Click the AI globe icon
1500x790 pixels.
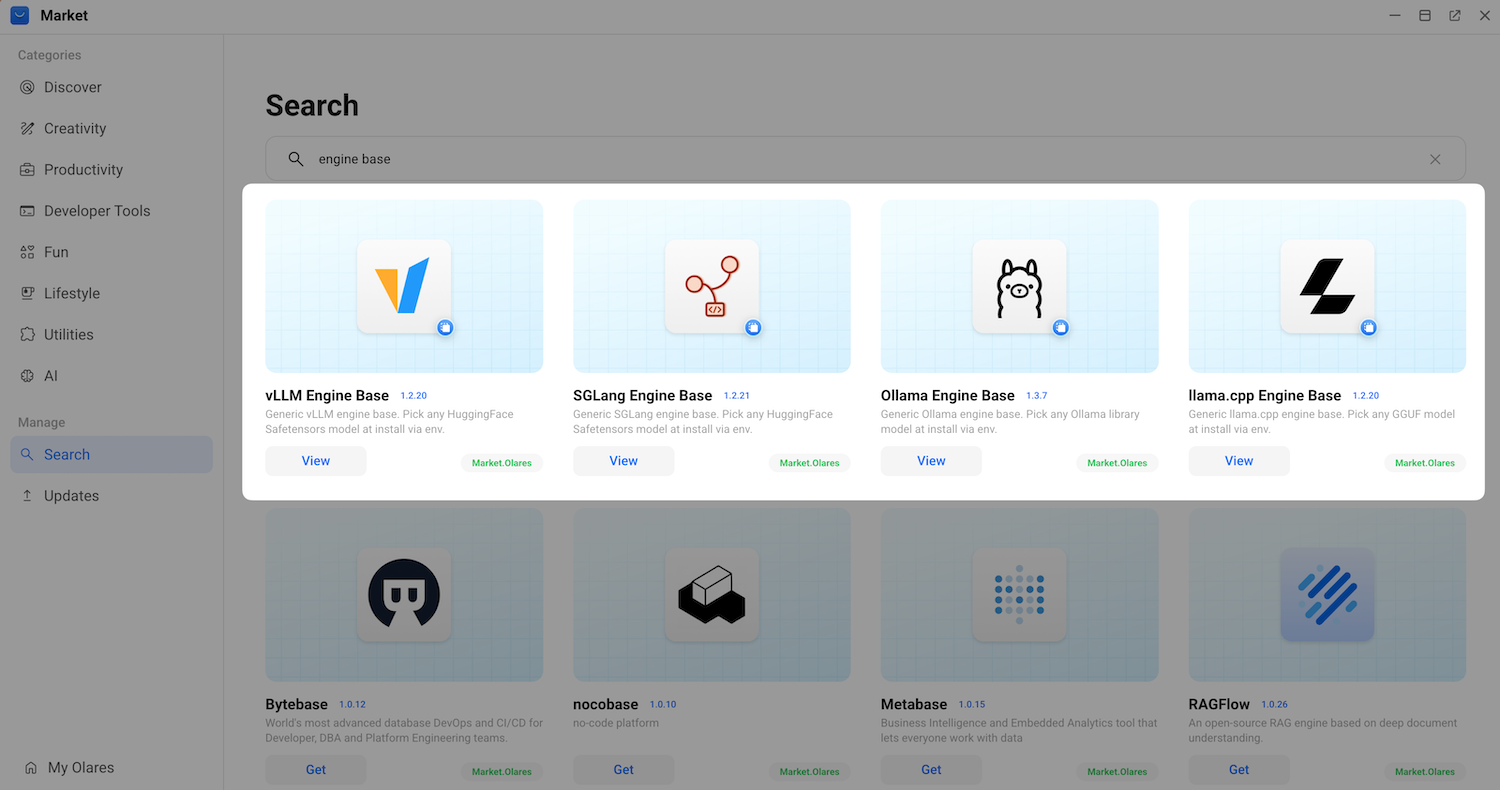[27, 376]
